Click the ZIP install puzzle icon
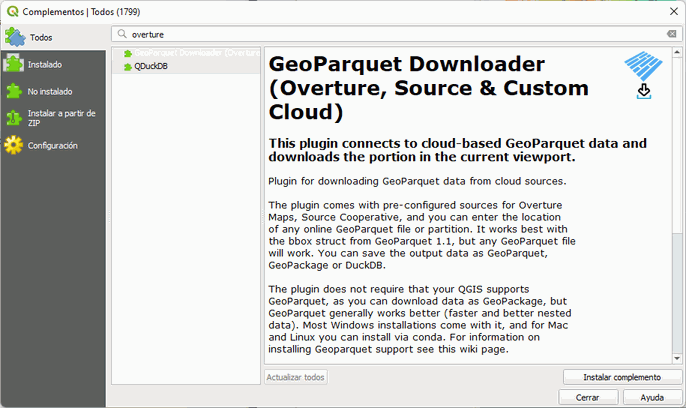The width and height of the screenshot is (686, 408). pyautogui.click(x=14, y=118)
